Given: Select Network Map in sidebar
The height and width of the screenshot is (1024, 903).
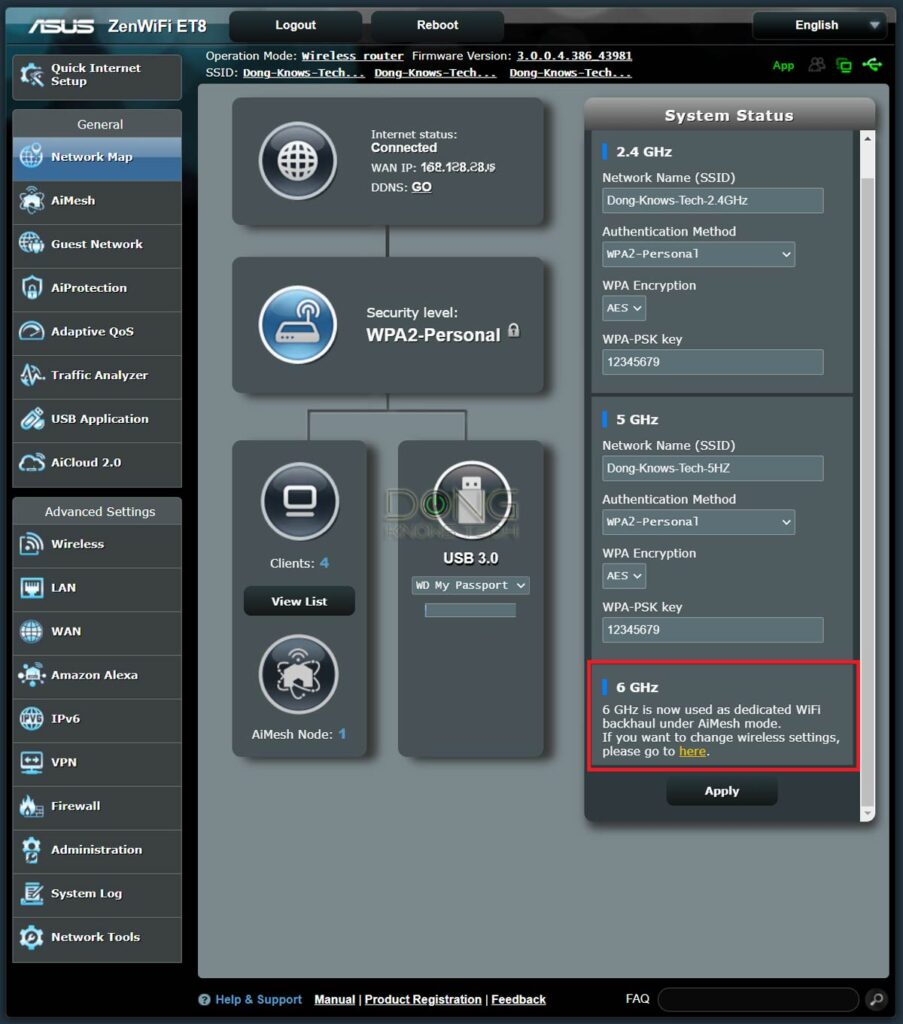Looking at the screenshot, I should point(97,157).
